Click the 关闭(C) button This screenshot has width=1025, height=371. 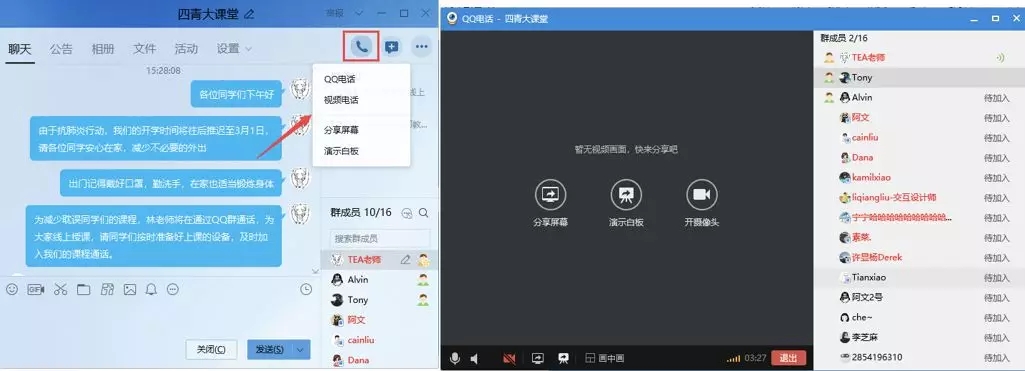pyautogui.click(x=211, y=349)
